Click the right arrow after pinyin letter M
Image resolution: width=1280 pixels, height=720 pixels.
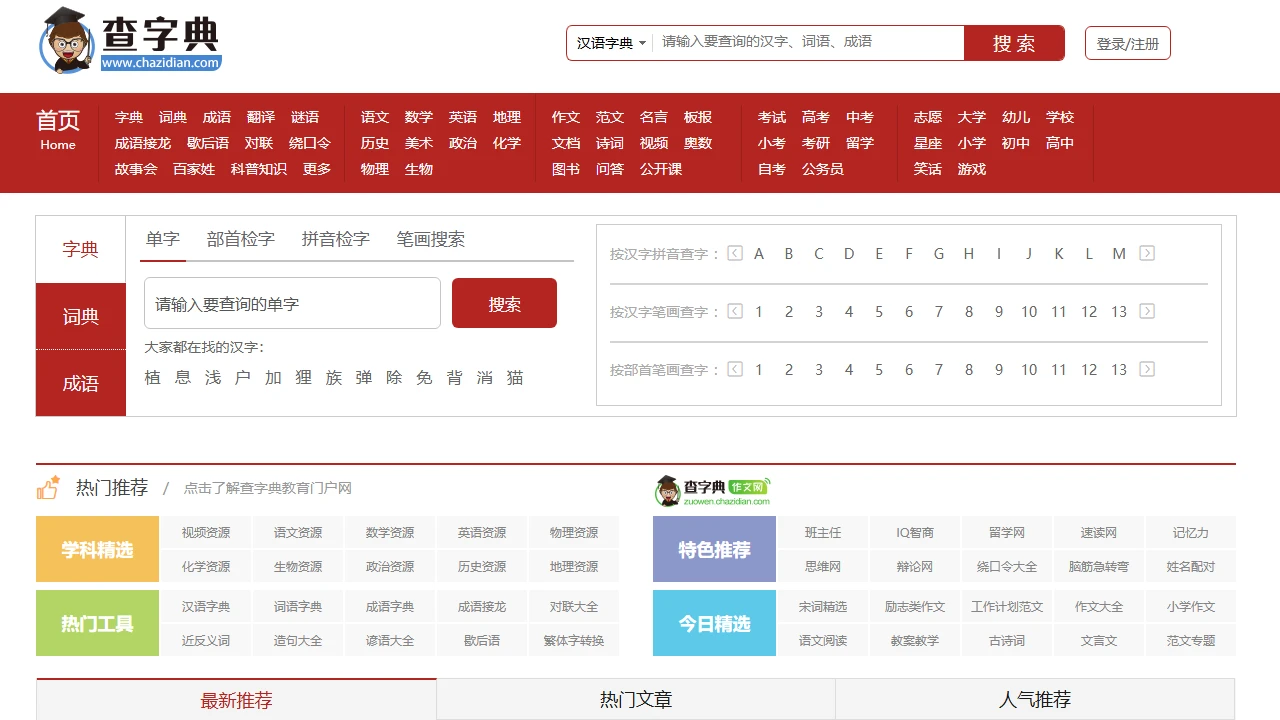pos(1147,253)
